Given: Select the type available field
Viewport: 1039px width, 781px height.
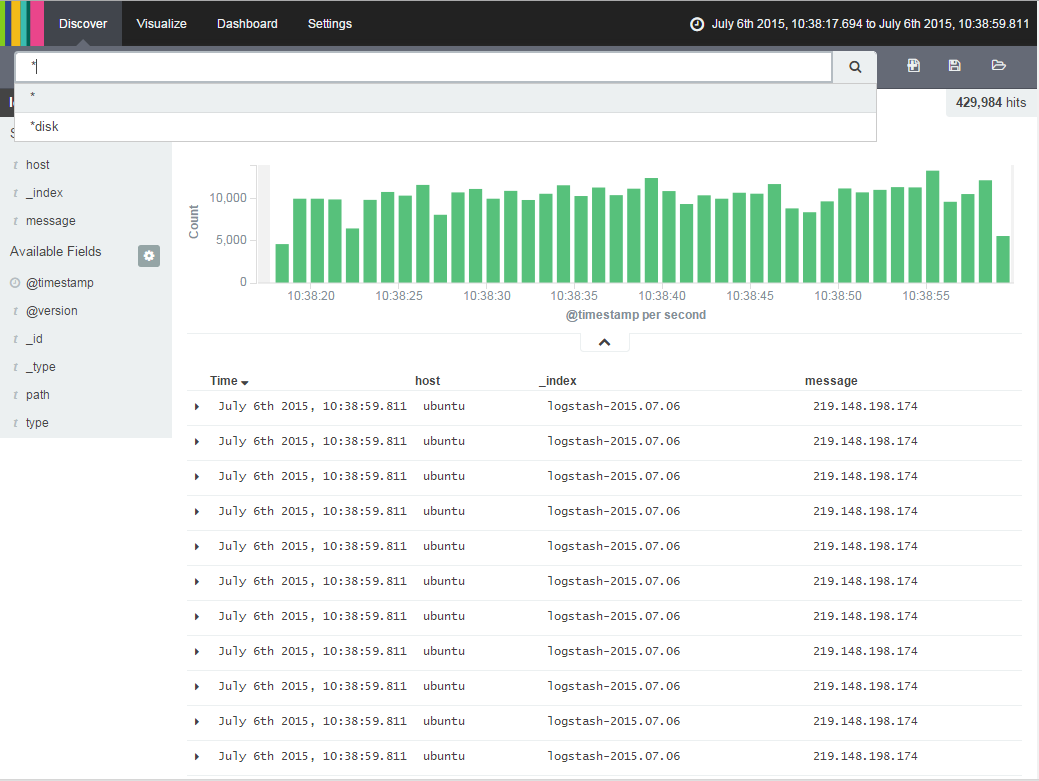Looking at the screenshot, I should 37,423.
